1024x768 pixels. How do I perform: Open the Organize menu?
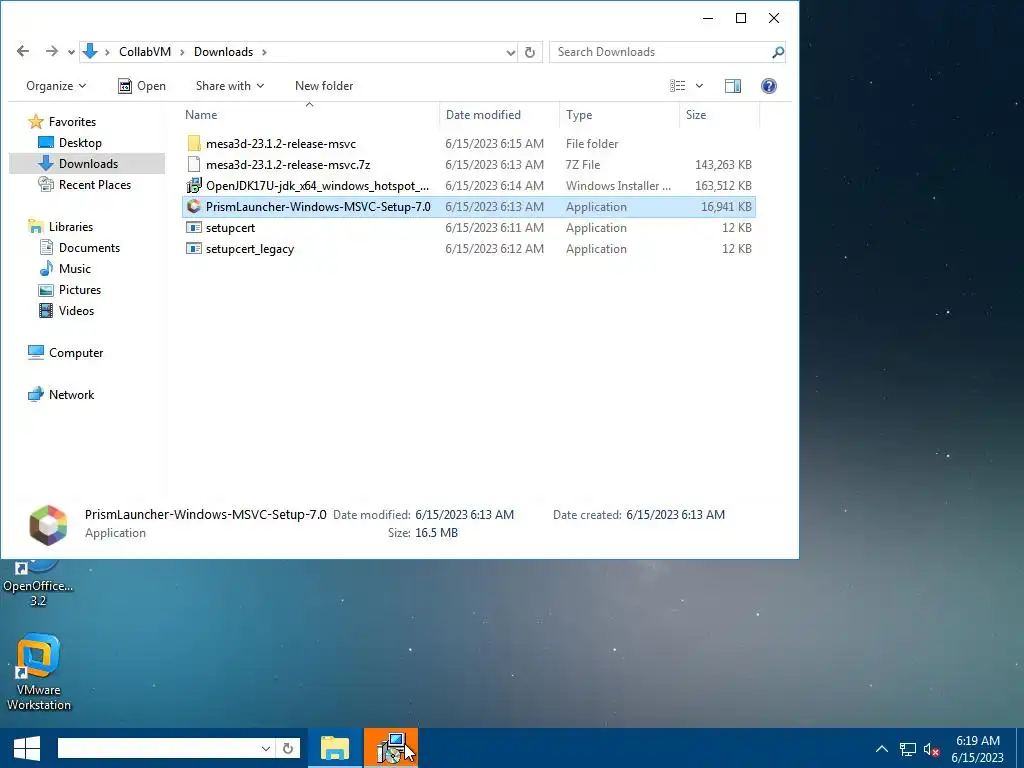56,86
